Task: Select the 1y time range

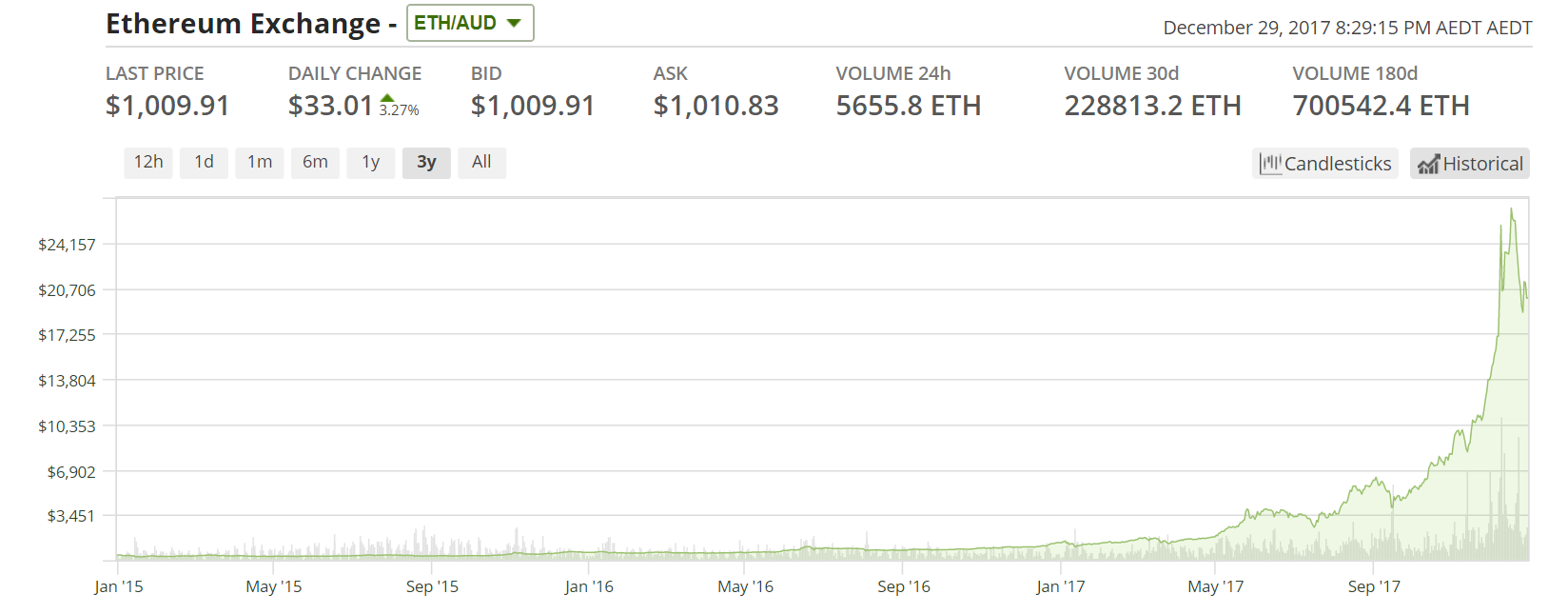Action: coord(371,162)
